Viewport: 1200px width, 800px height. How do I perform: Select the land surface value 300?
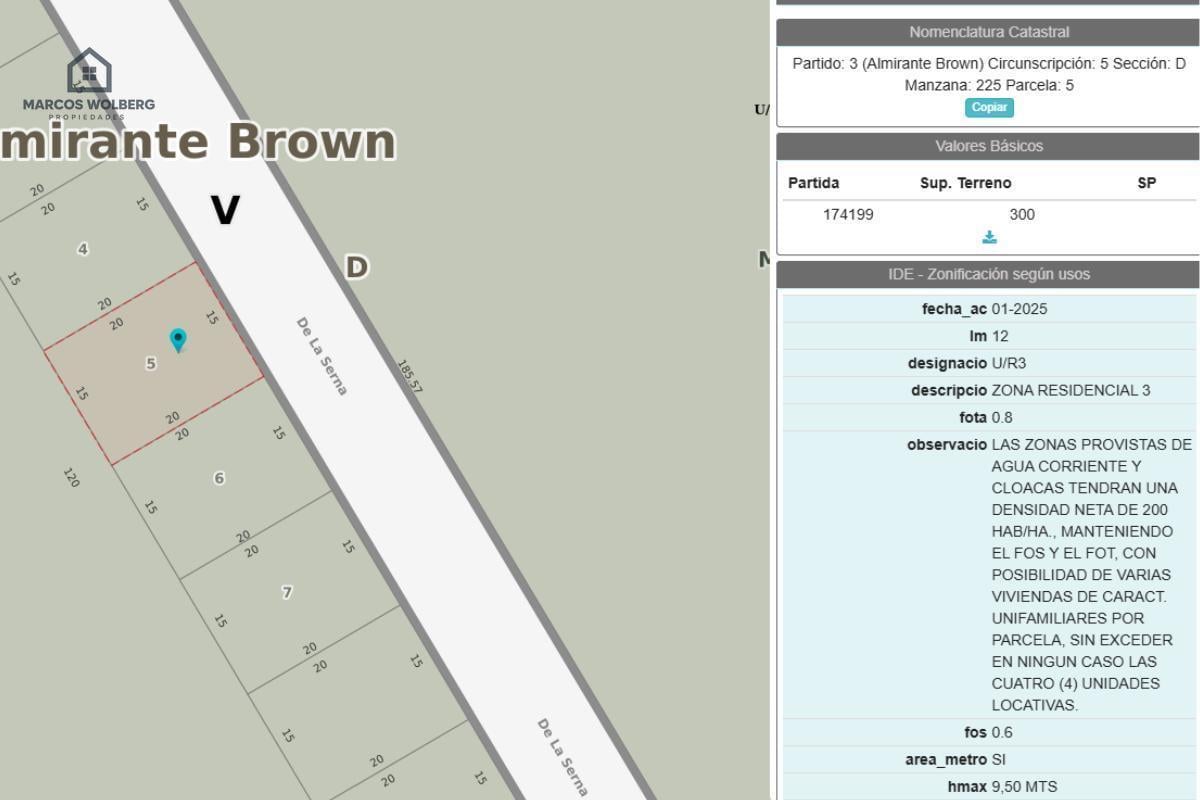1022,214
